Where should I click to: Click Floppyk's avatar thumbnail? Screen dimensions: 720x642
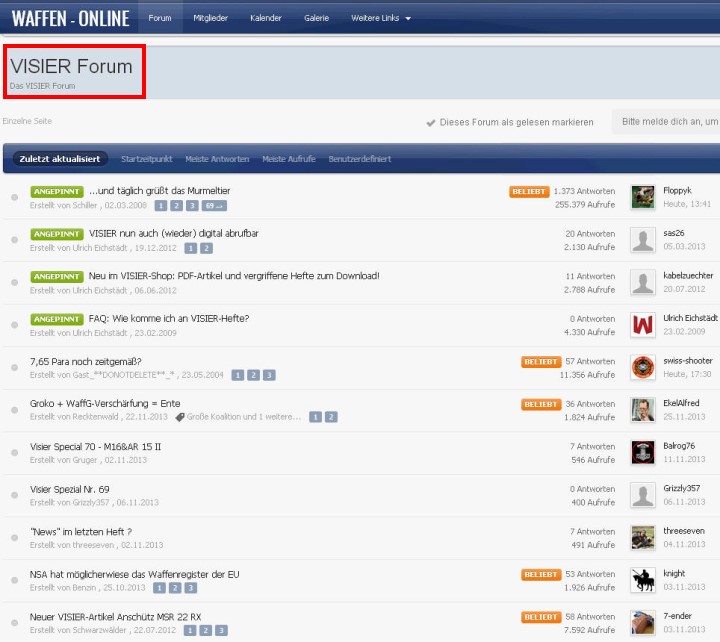click(643, 197)
